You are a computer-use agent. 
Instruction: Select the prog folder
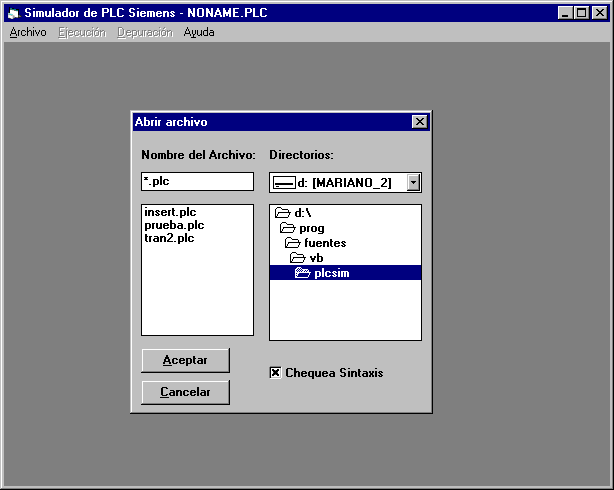pos(345,228)
